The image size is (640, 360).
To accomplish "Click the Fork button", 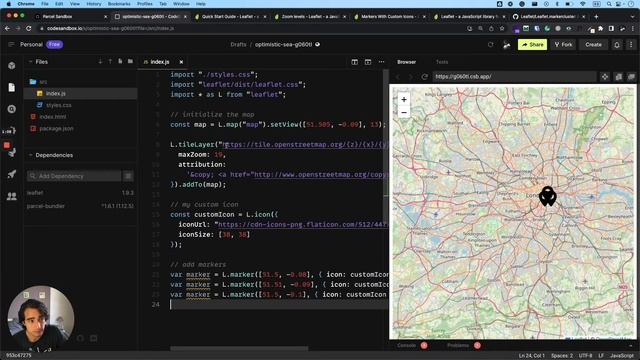I will tap(563, 44).
